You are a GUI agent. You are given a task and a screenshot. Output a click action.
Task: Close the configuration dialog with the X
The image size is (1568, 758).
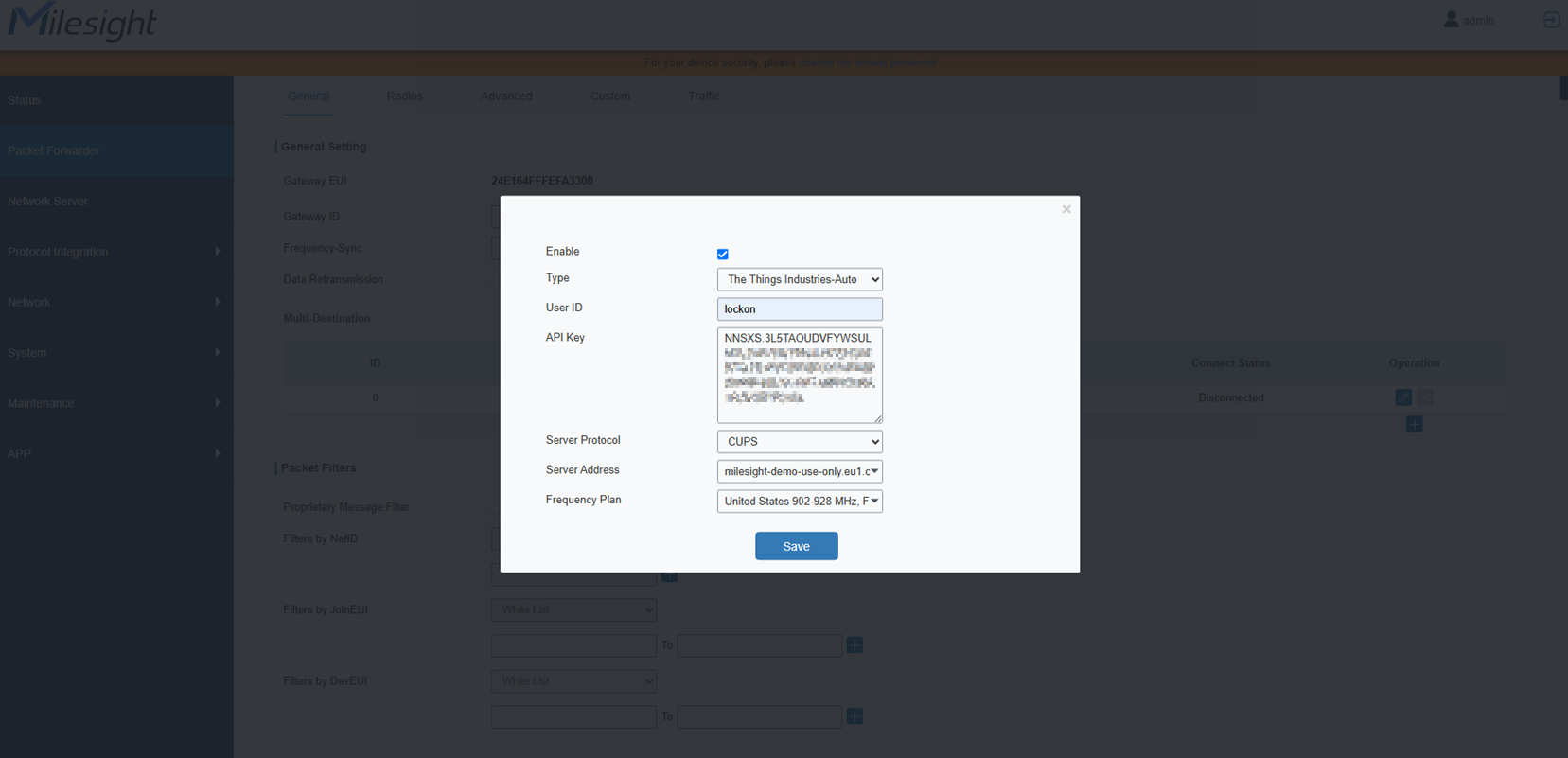[x=1066, y=209]
